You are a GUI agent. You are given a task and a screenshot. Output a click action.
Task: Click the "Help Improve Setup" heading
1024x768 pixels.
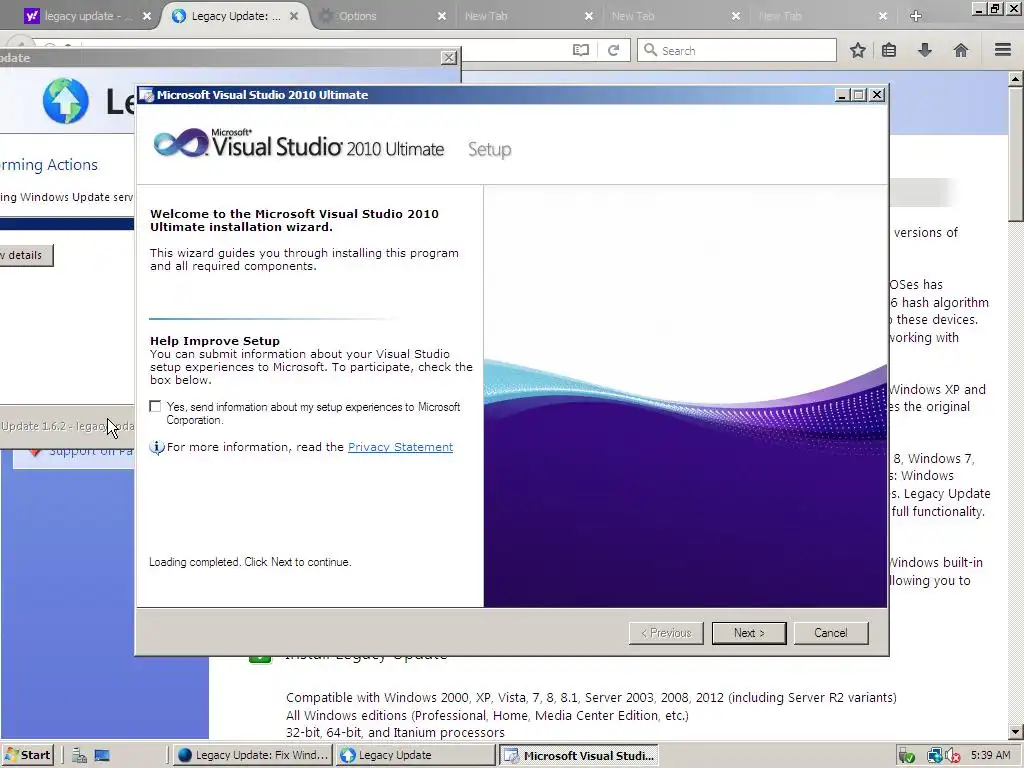click(215, 341)
